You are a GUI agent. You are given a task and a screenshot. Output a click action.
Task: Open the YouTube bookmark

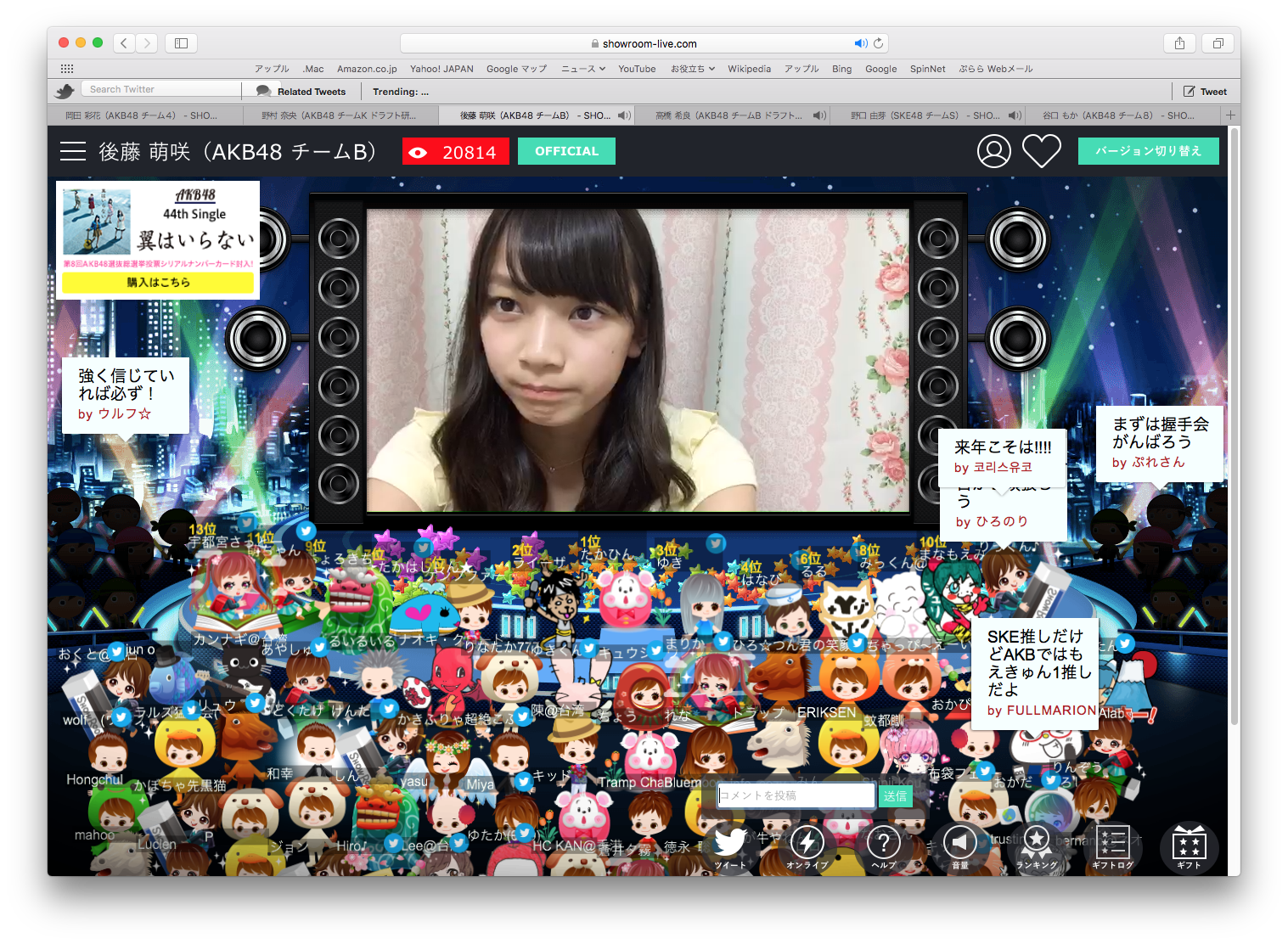pos(637,69)
